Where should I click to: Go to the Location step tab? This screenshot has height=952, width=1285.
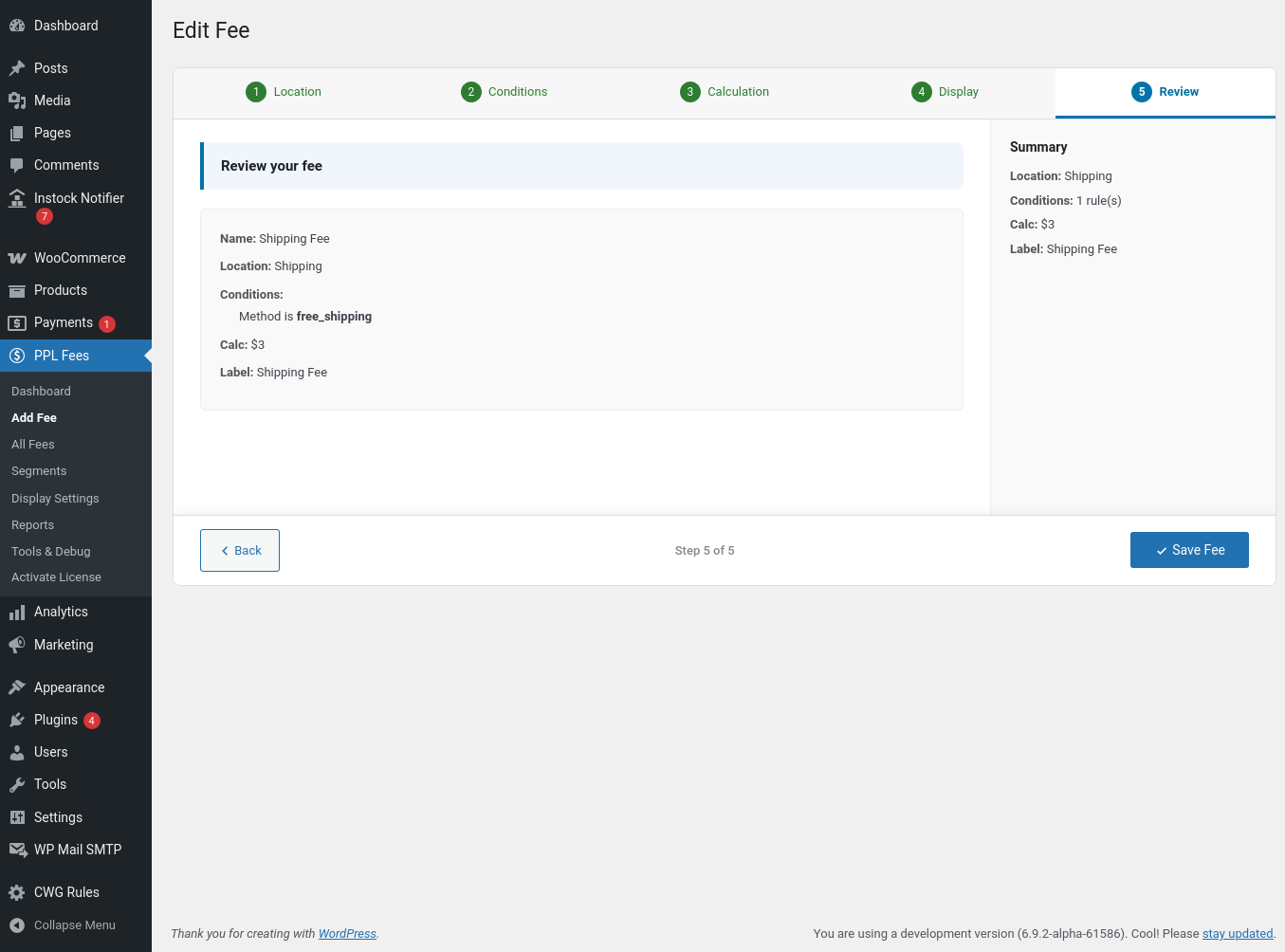click(x=284, y=92)
